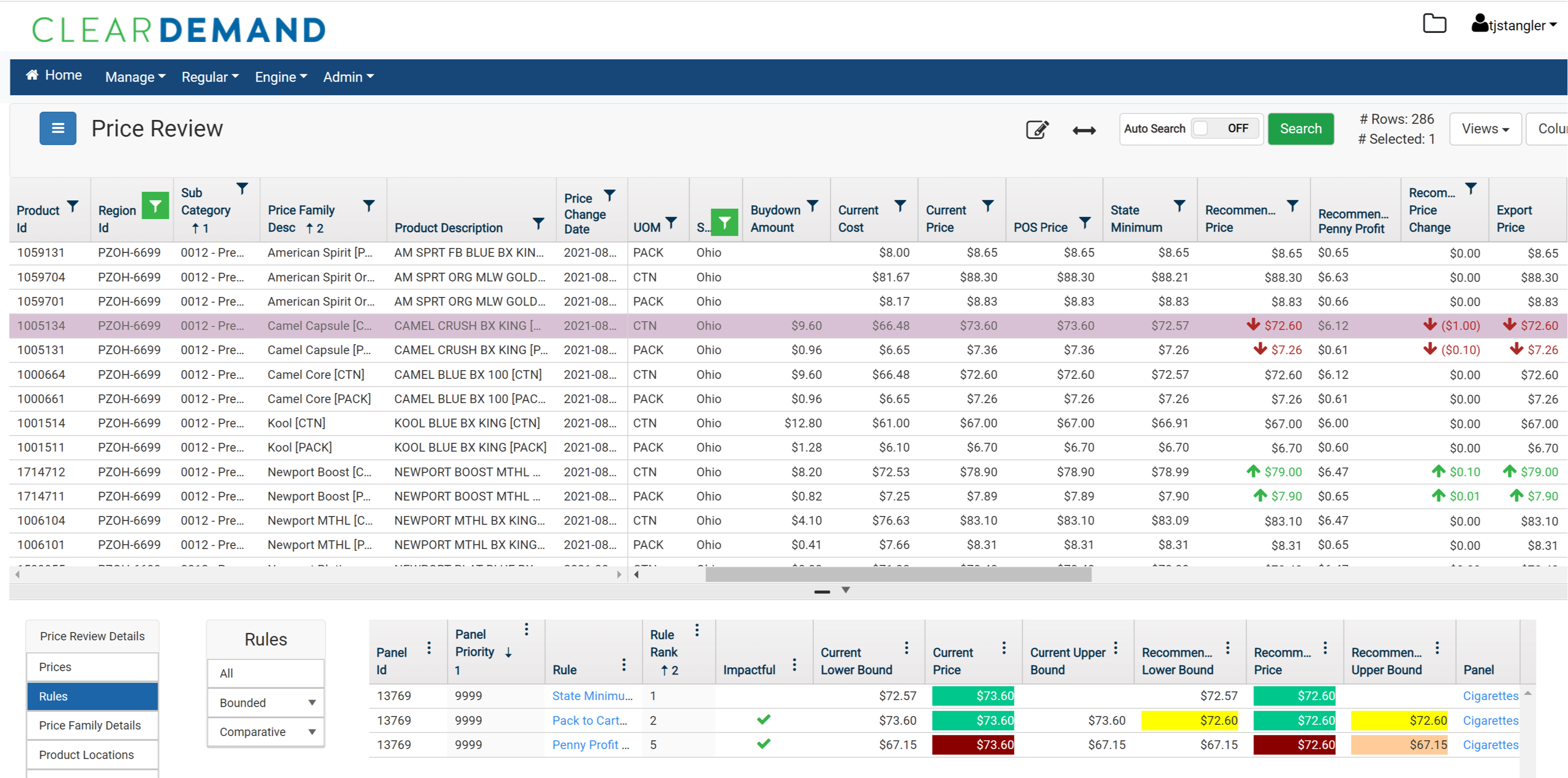1568x778 pixels.
Task: Toggle the Auto Search switch on
Action: tap(1223, 128)
